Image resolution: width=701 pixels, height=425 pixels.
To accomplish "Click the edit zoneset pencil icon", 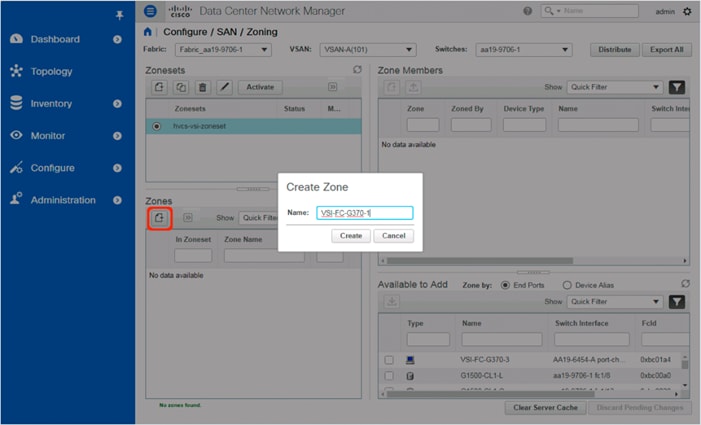I will 224,87.
